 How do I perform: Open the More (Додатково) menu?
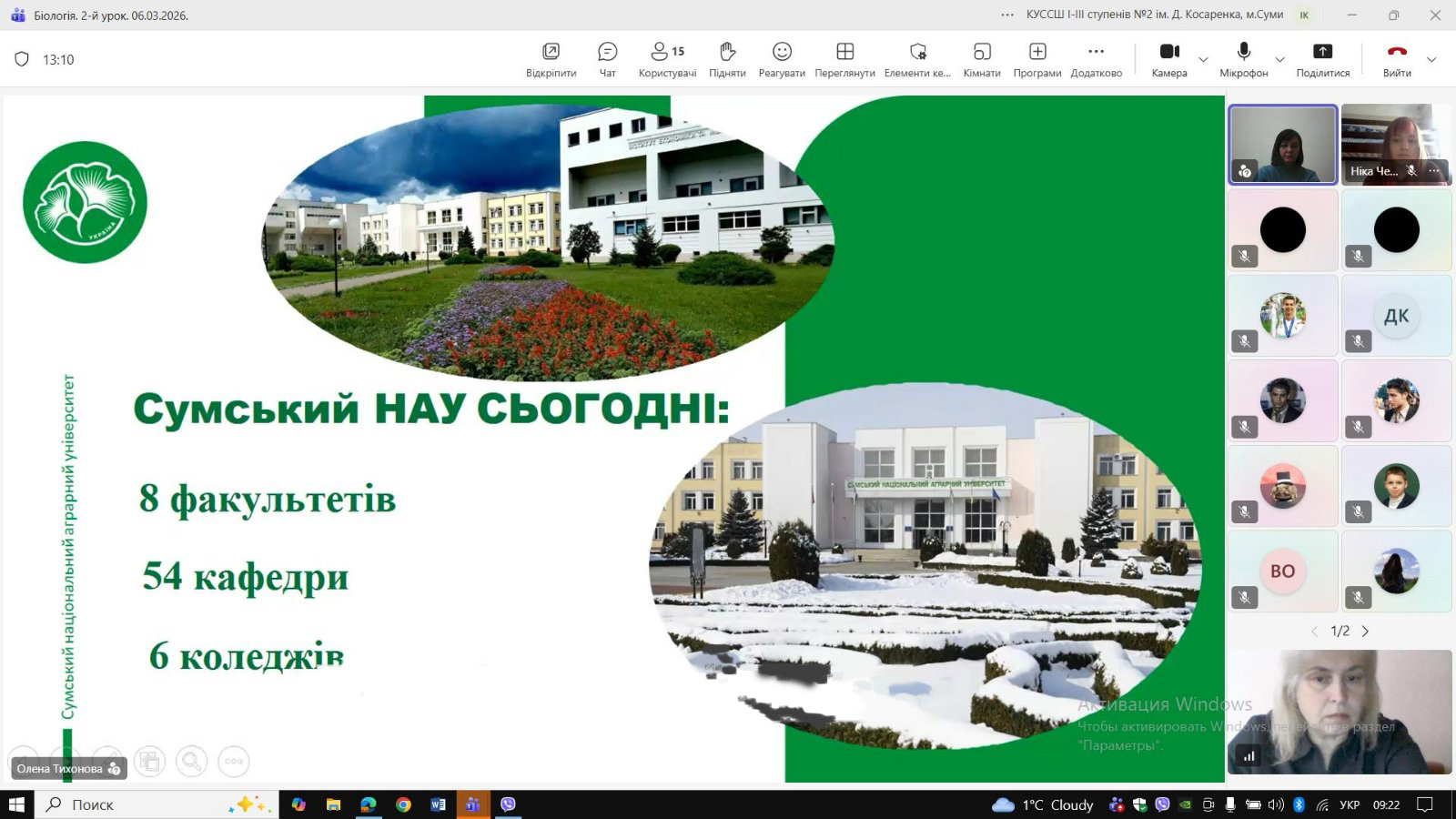pyautogui.click(x=1096, y=59)
